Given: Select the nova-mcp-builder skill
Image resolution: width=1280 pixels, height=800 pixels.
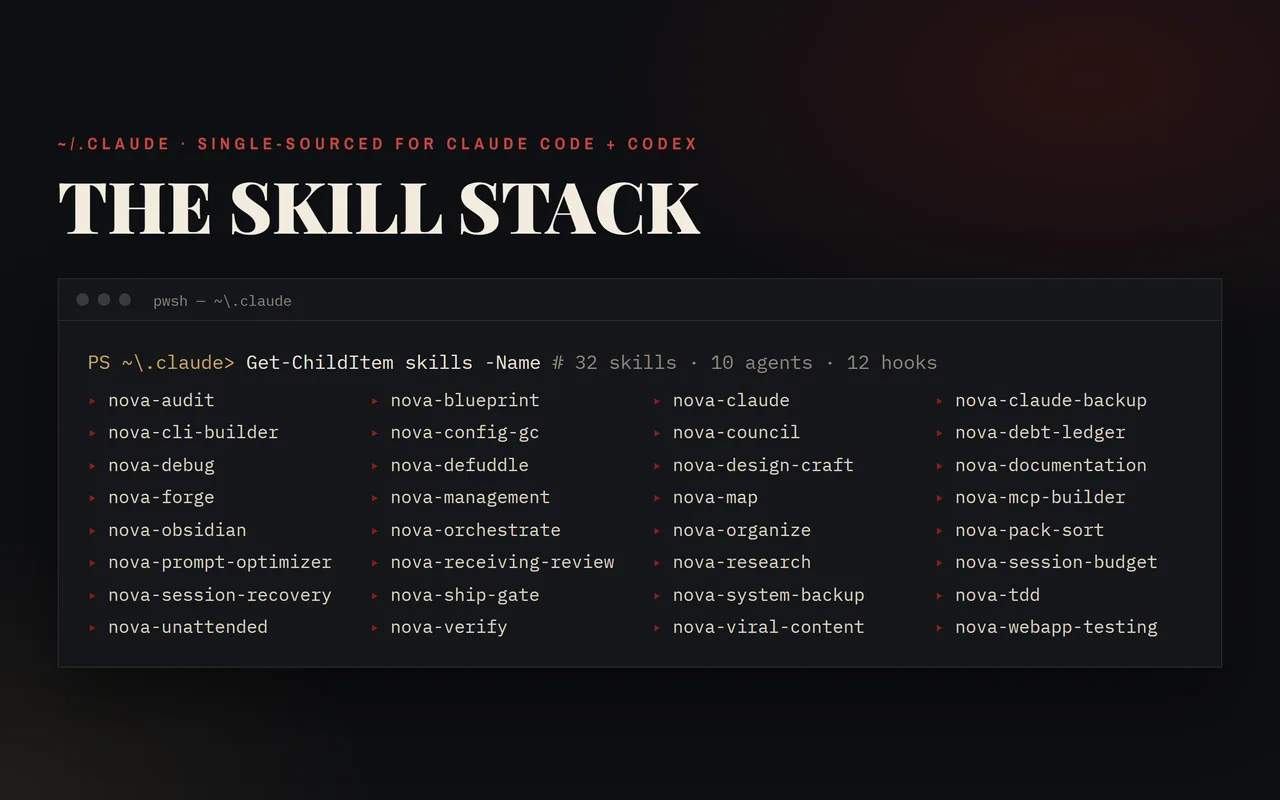Looking at the screenshot, I should [x=1040, y=497].
